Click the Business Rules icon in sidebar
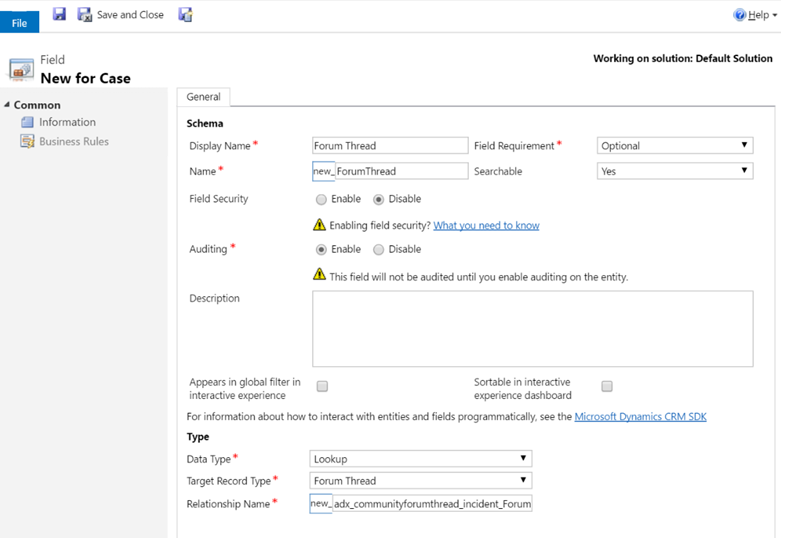The width and height of the screenshot is (787, 545). coord(28,142)
